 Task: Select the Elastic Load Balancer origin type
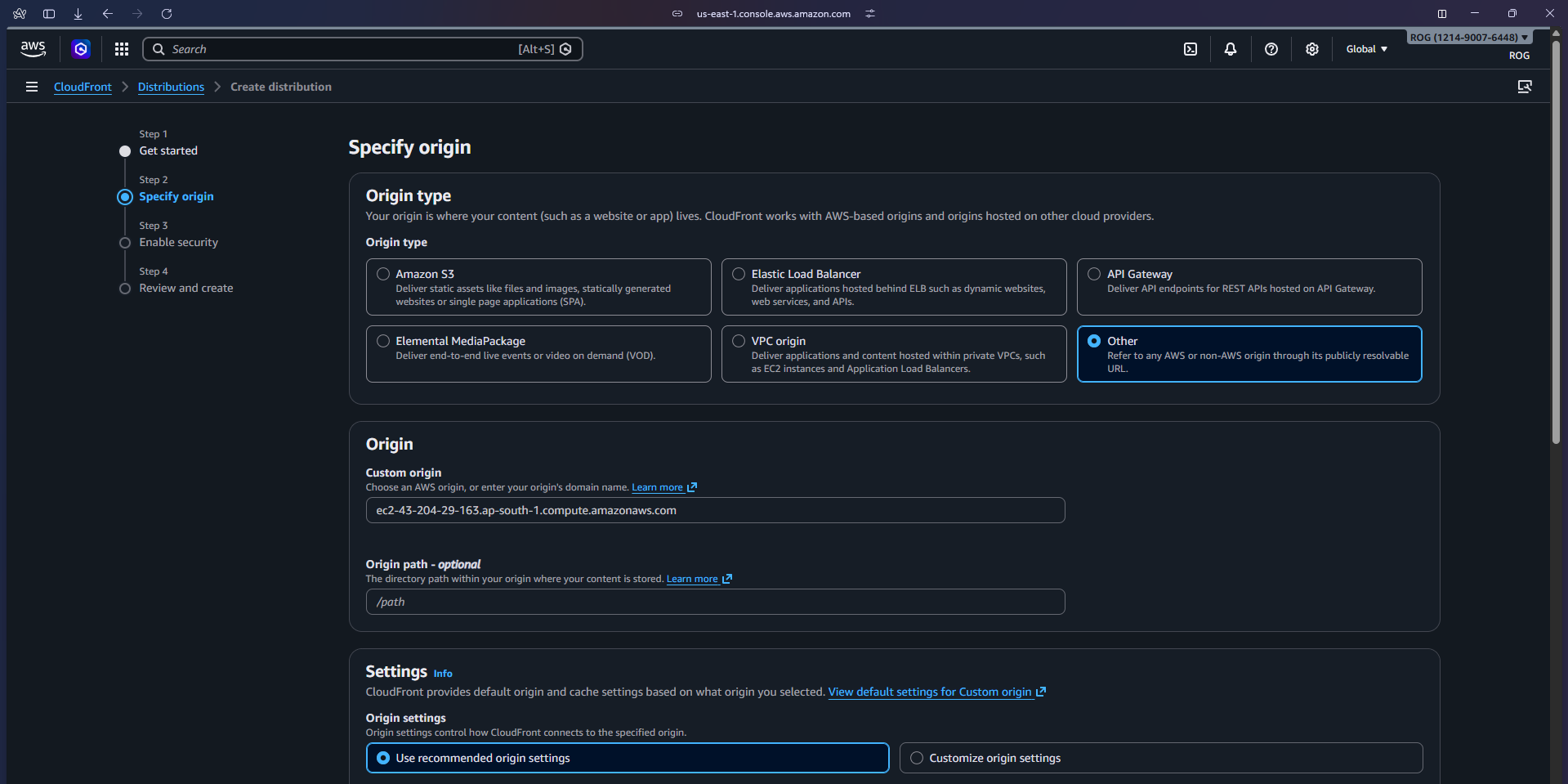coord(739,274)
